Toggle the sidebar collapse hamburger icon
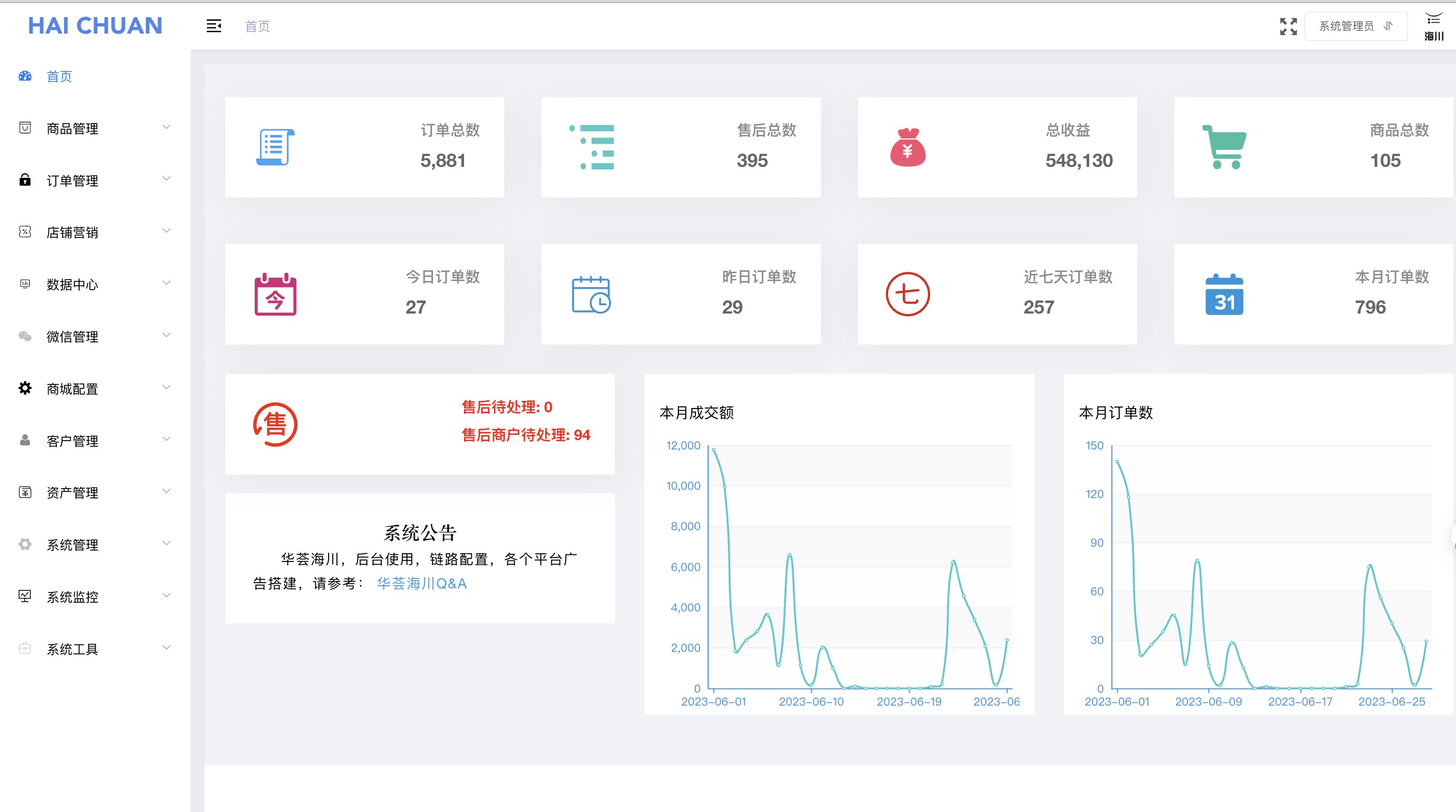This screenshot has height=812, width=1456. coord(214,26)
